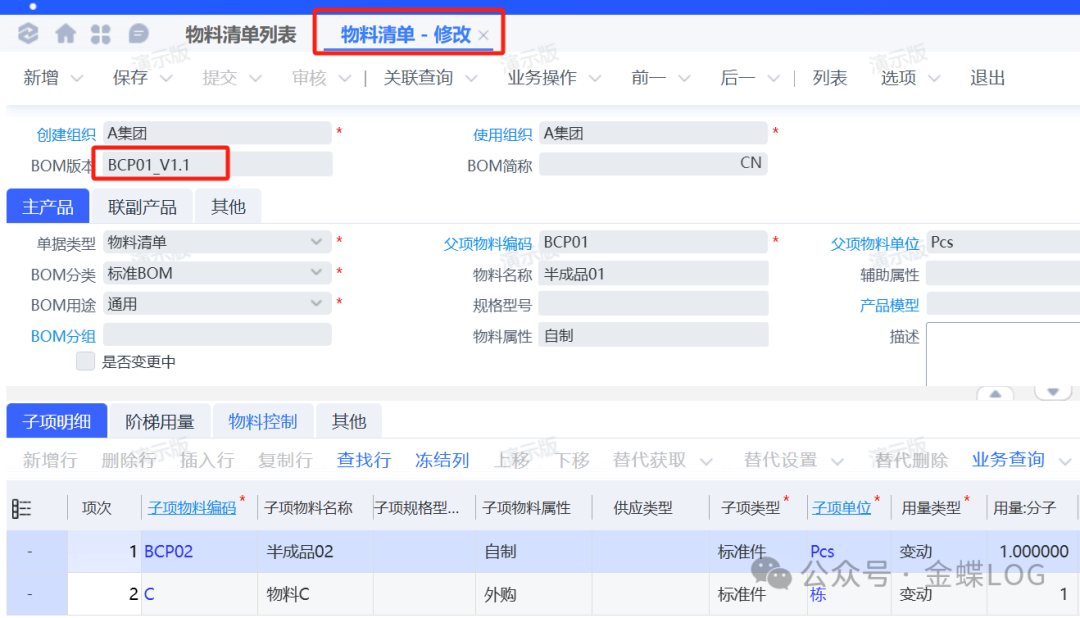Click the column settings icon in grid header
The width and height of the screenshot is (1080, 618).
[x=21, y=508]
